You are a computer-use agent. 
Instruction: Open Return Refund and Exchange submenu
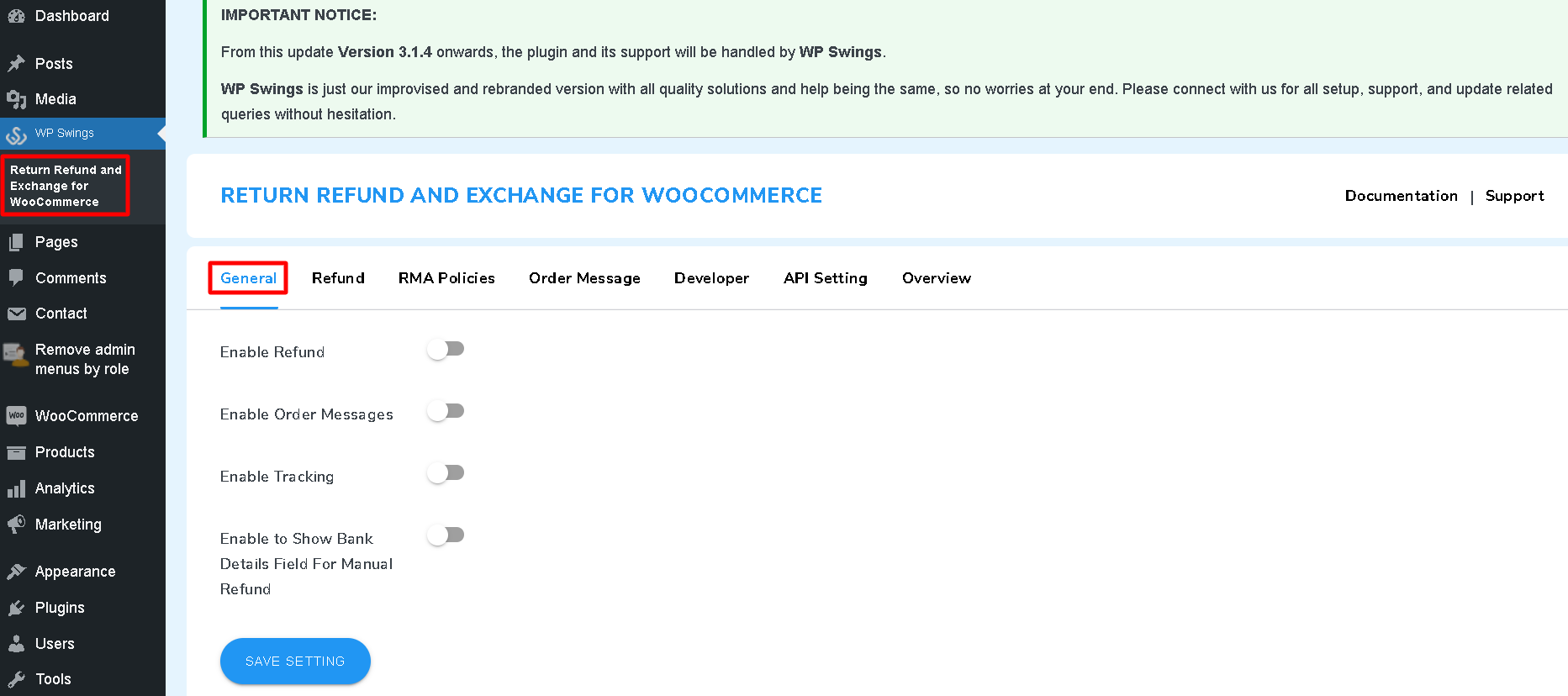click(66, 186)
